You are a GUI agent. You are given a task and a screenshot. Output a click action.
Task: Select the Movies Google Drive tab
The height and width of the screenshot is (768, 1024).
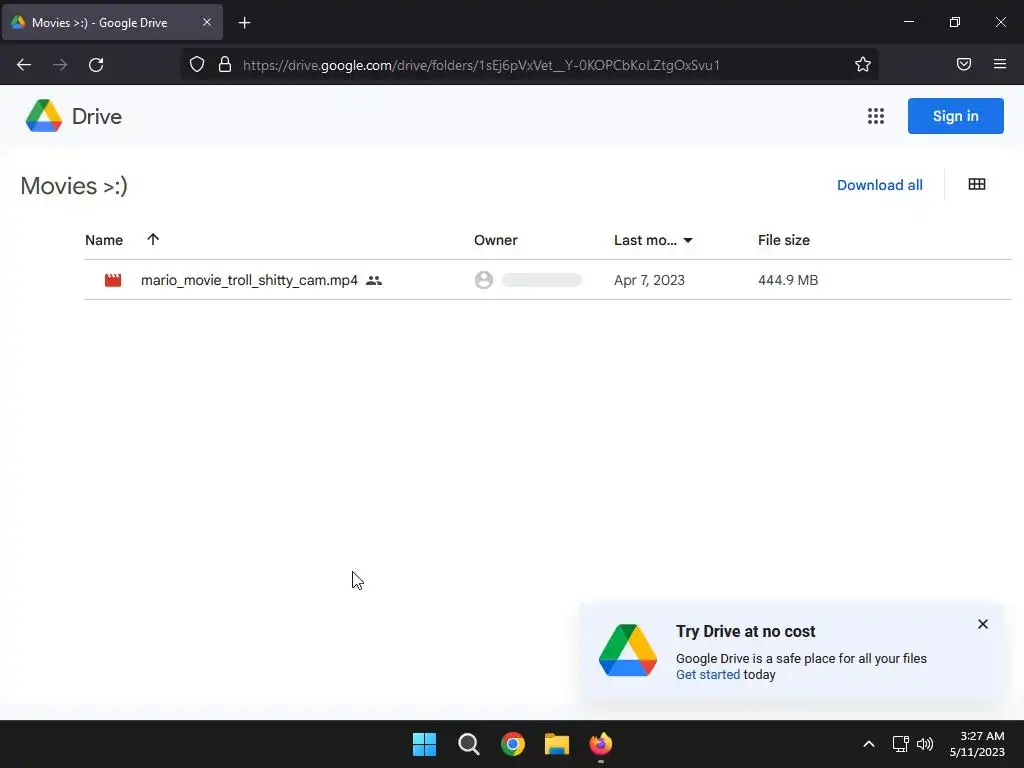click(112, 22)
